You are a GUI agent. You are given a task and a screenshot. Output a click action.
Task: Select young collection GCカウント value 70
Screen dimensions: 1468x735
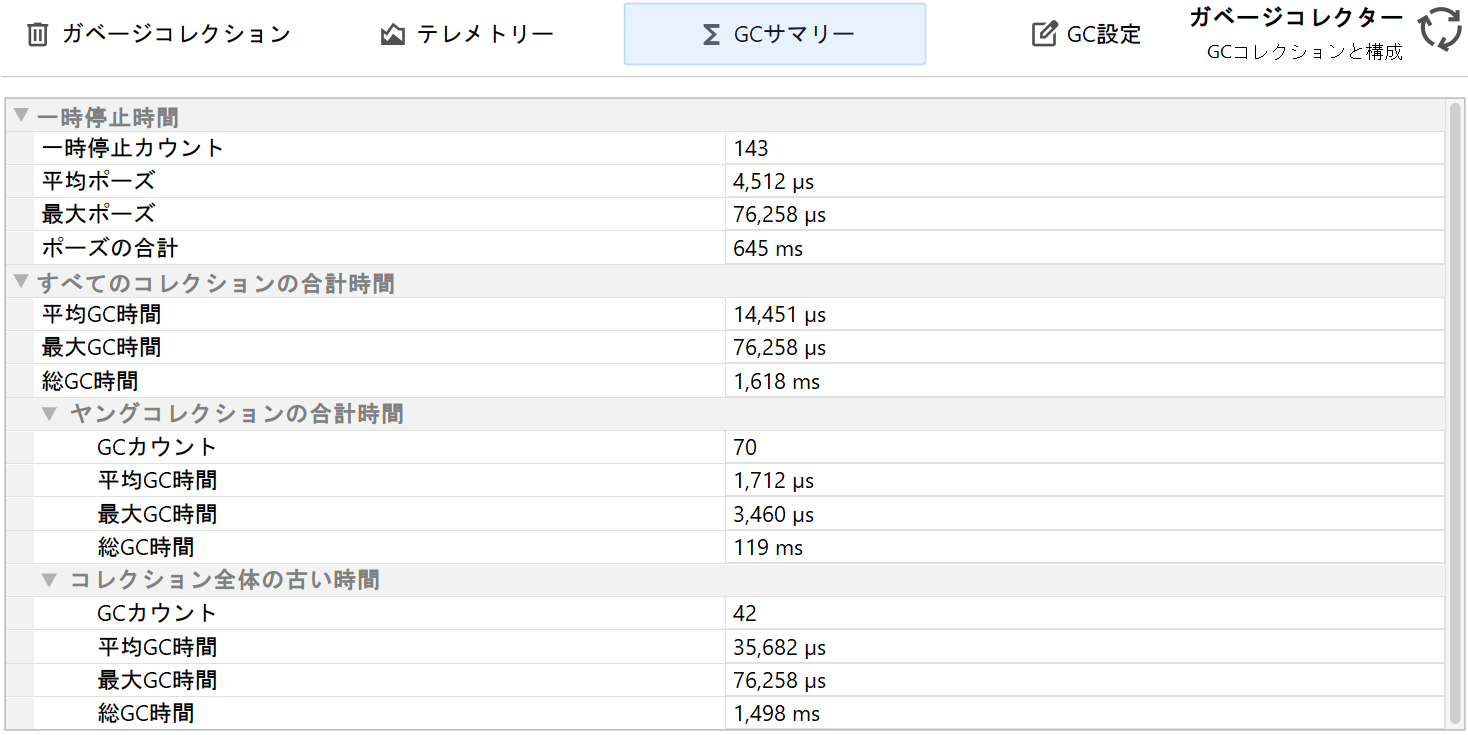tap(745, 447)
